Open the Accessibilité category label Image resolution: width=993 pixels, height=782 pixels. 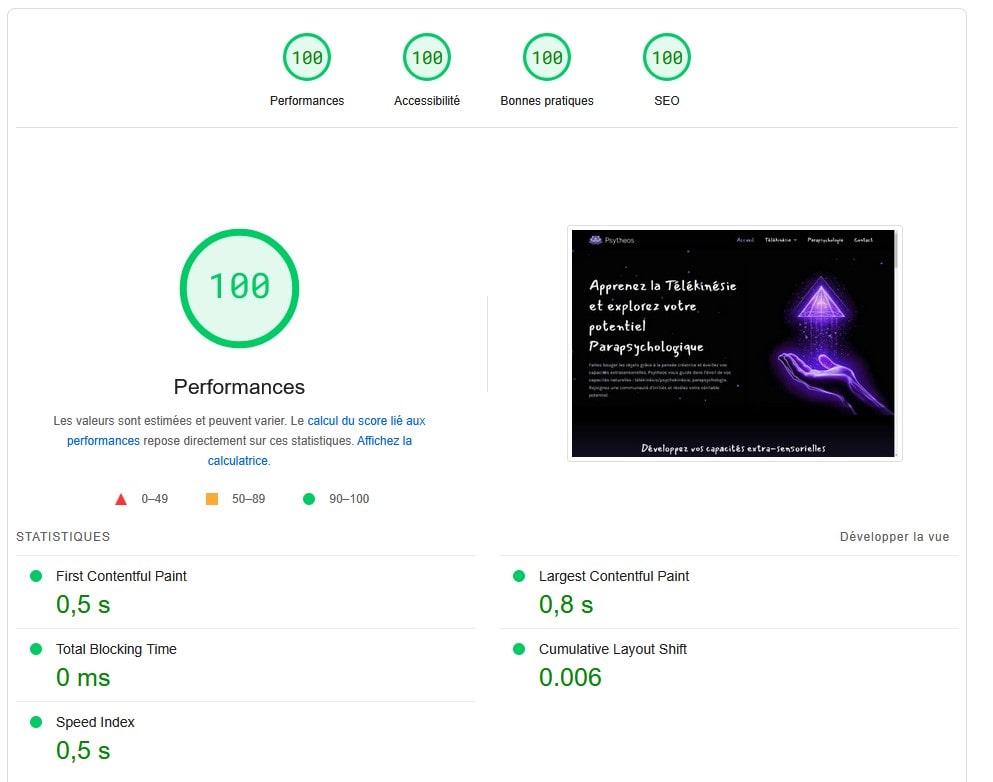point(427,101)
